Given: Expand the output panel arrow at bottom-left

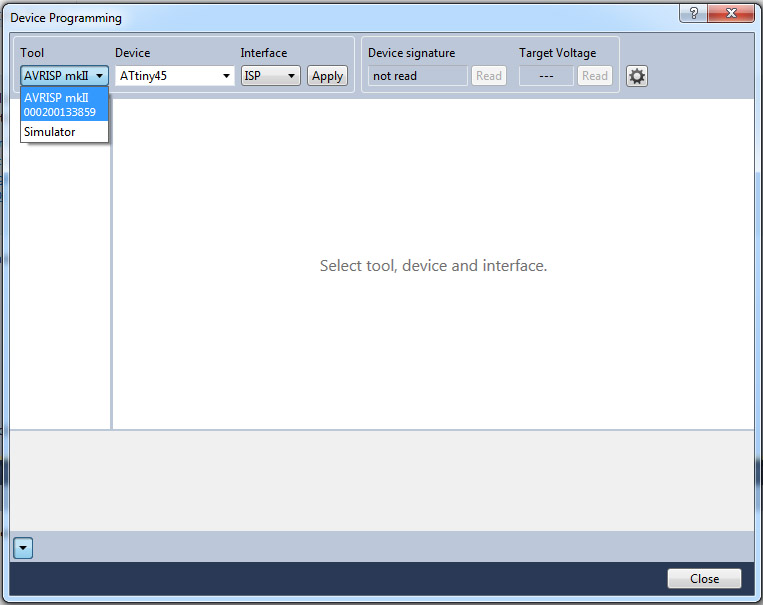Looking at the screenshot, I should pyautogui.click(x=23, y=548).
